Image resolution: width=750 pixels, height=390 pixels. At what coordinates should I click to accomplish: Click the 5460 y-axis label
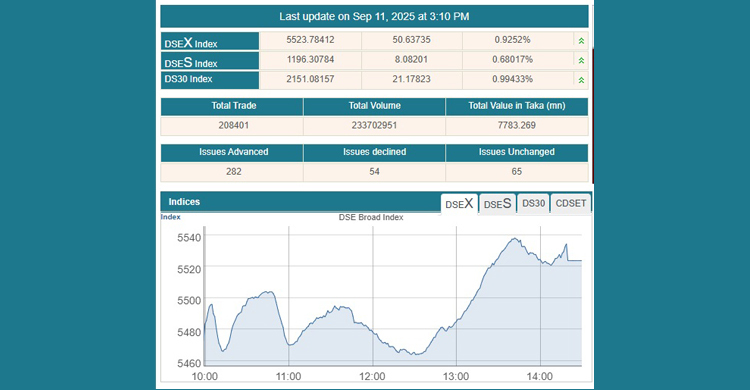pyautogui.click(x=189, y=363)
